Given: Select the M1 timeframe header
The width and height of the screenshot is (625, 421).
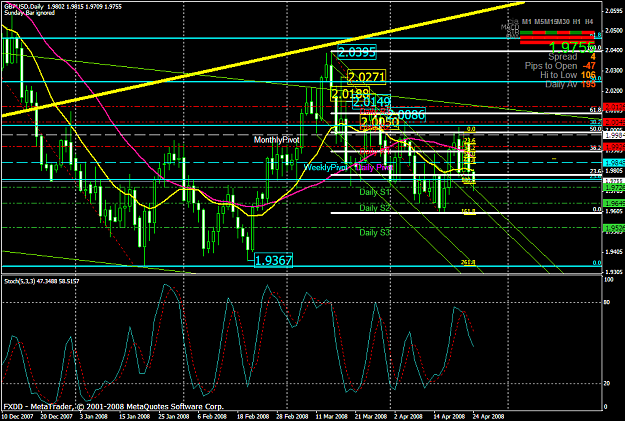Looking at the screenshot, I should pos(527,22).
